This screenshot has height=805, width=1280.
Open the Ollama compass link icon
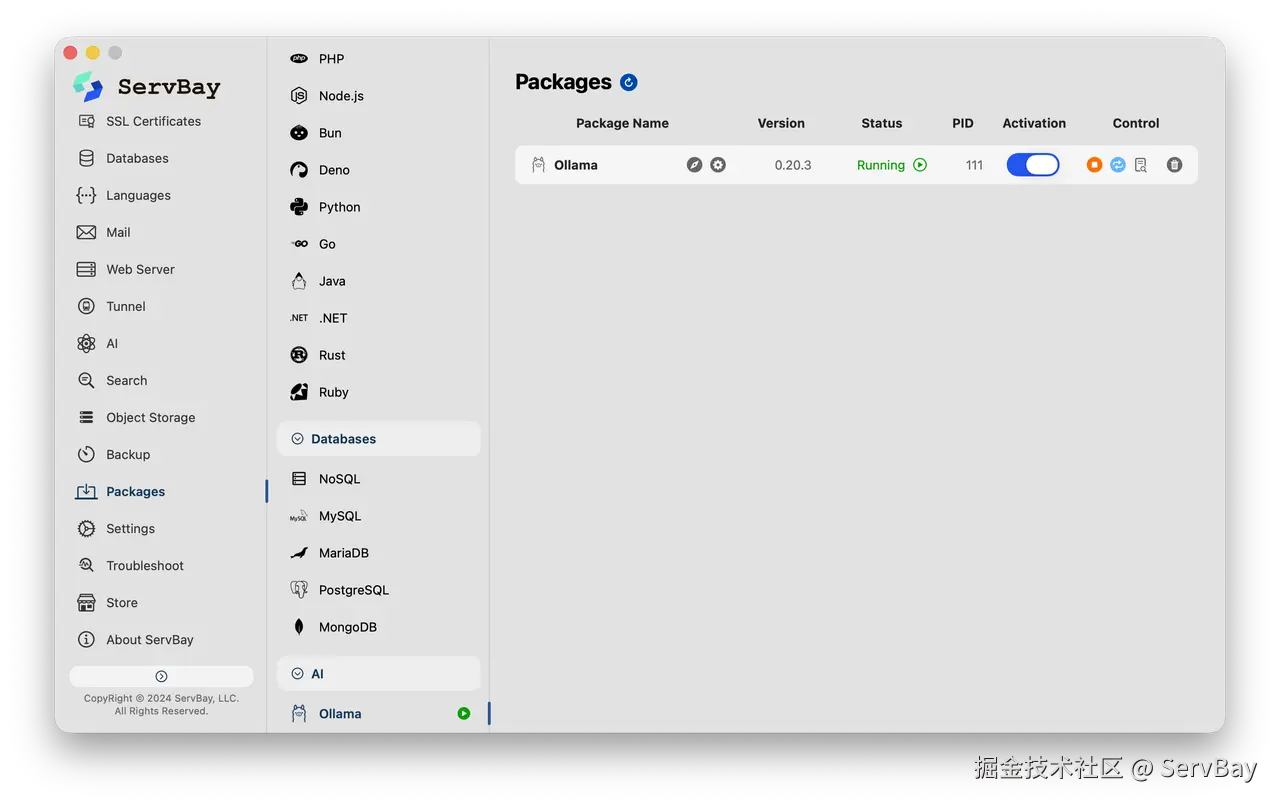coord(694,165)
